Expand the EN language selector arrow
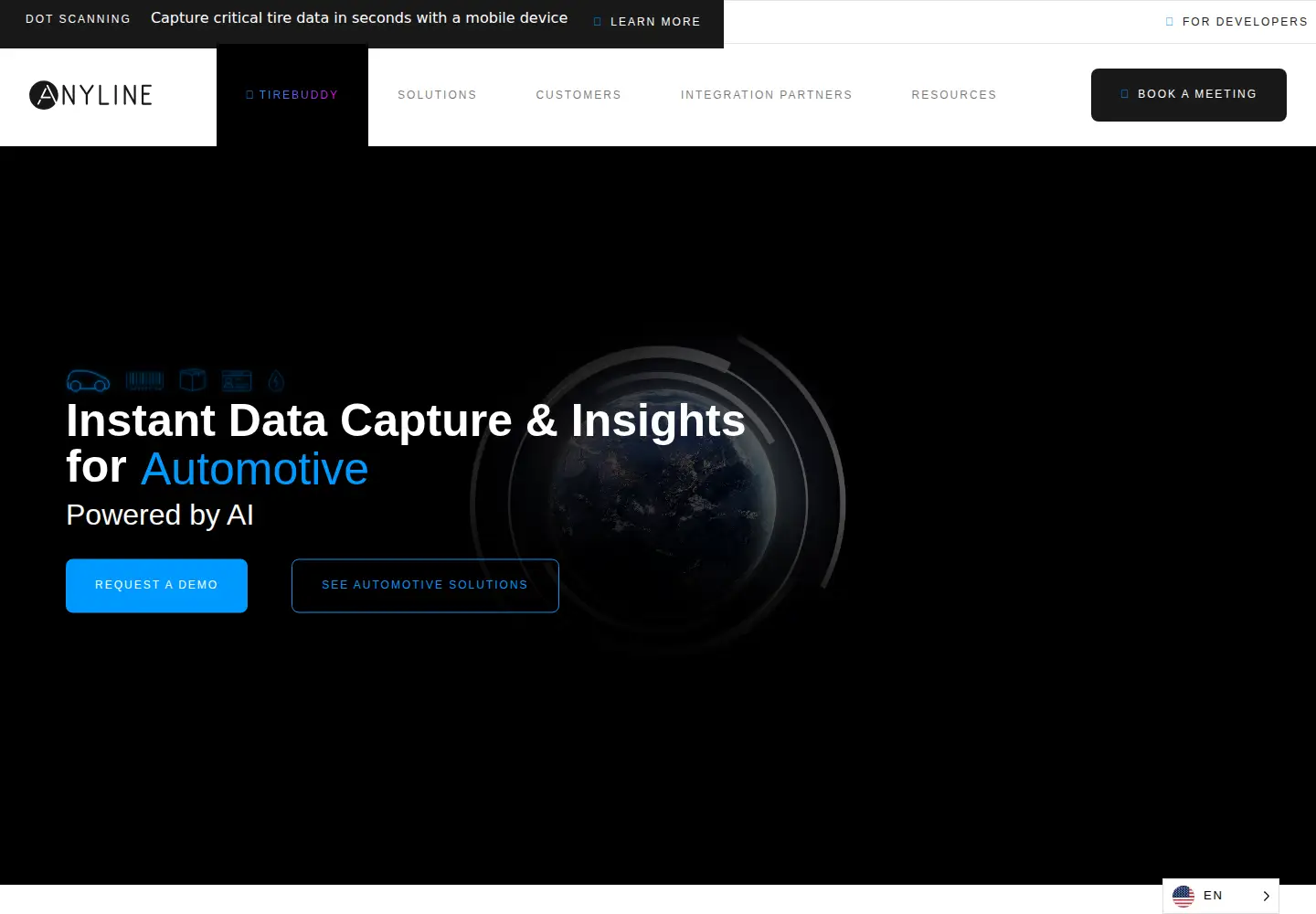Viewport: 1316px width, 914px height. click(x=1266, y=896)
